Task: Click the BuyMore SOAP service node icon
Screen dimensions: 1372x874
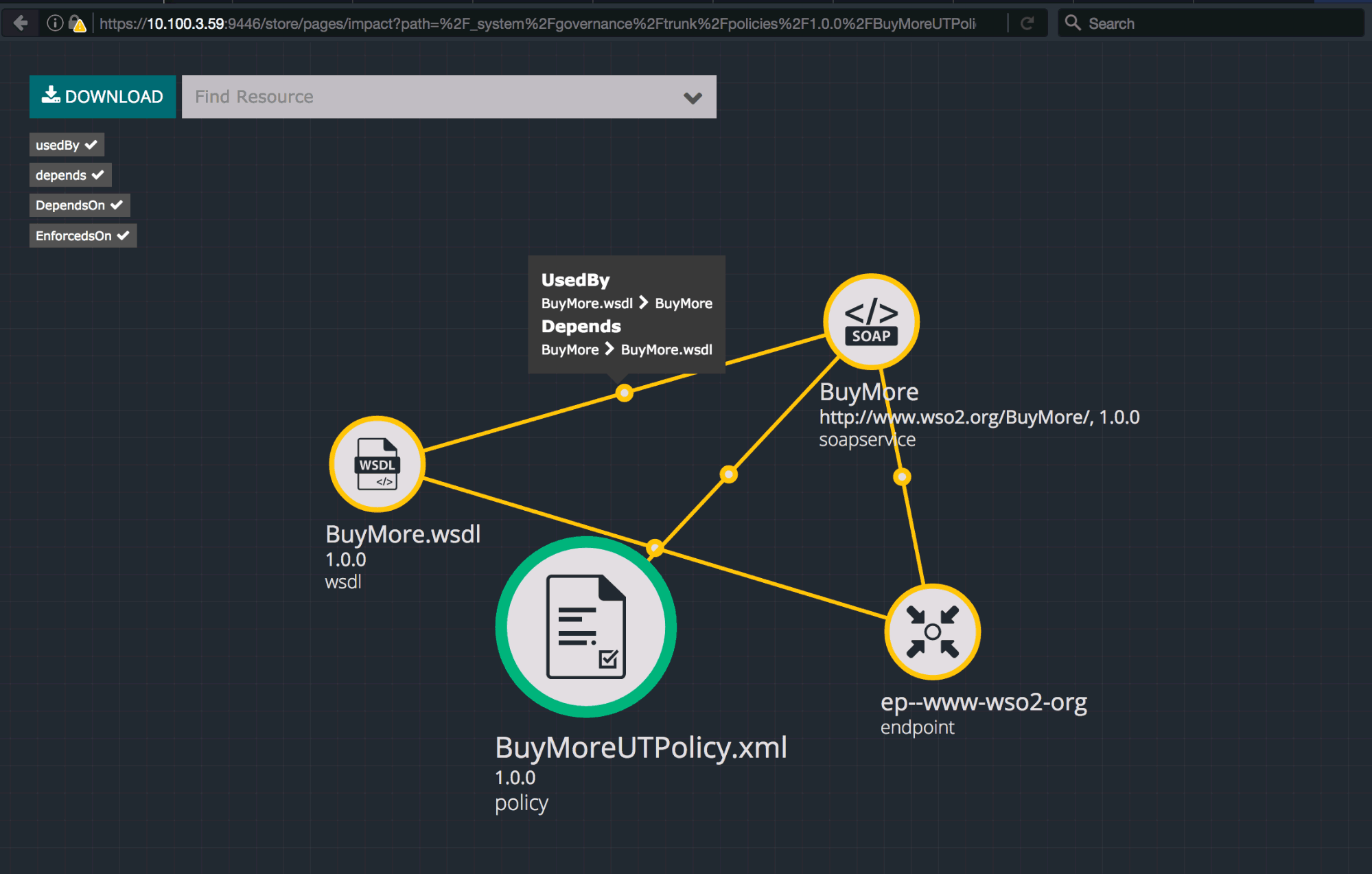Action: [871, 321]
